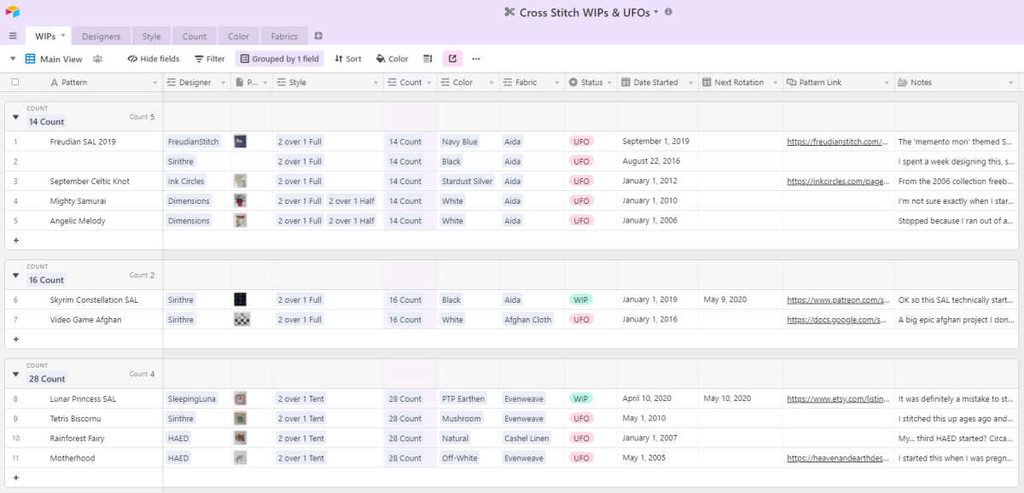The width and height of the screenshot is (1024, 493).
Task: Add a row in the 16 Count group
Action: 16,339
